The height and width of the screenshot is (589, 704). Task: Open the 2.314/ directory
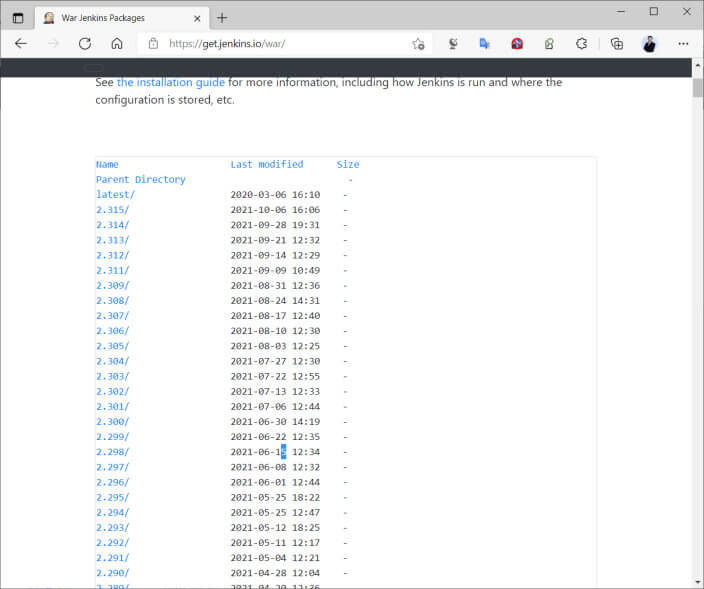pos(112,225)
